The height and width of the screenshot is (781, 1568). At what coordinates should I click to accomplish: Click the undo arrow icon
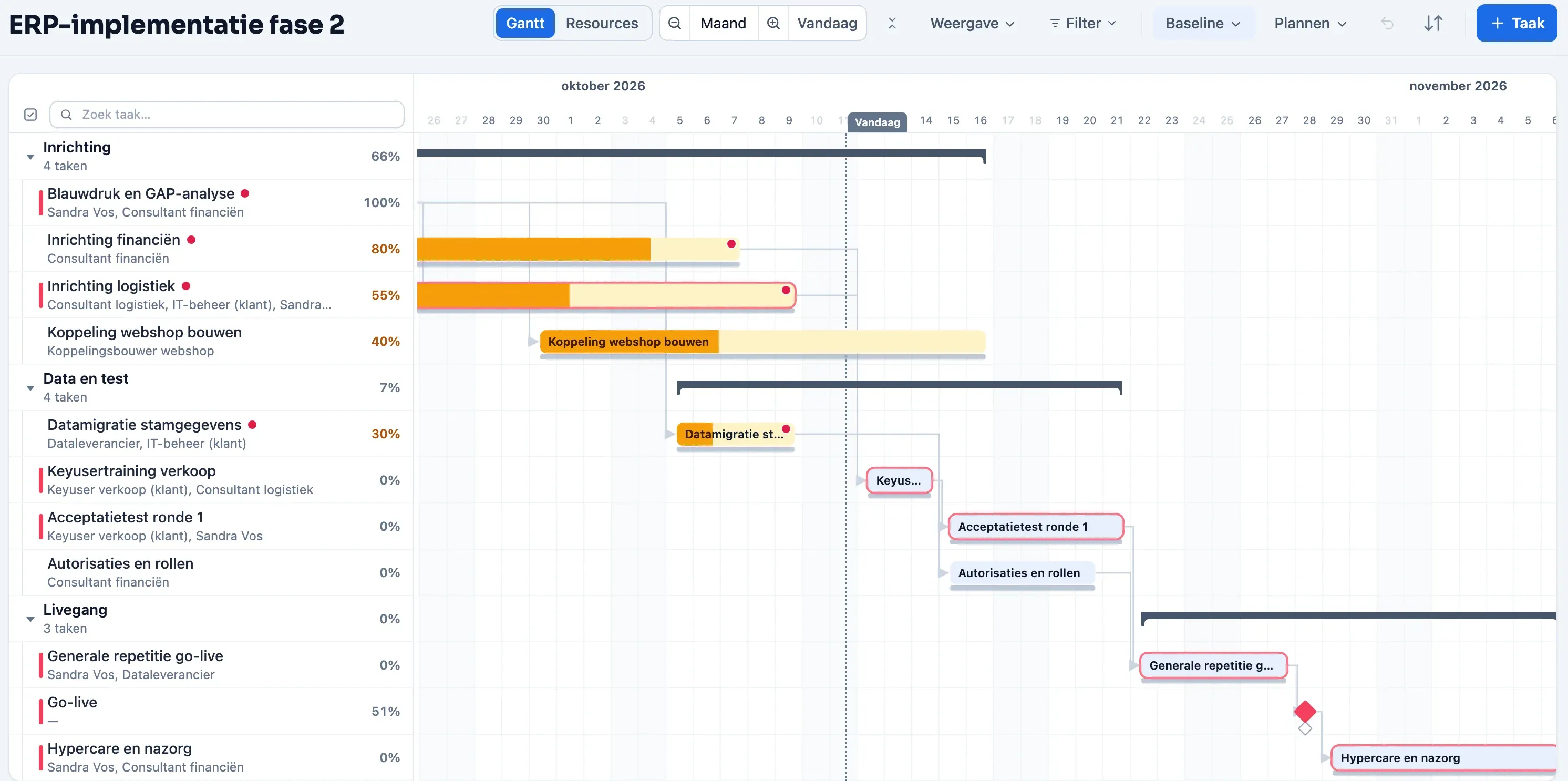pos(1387,23)
